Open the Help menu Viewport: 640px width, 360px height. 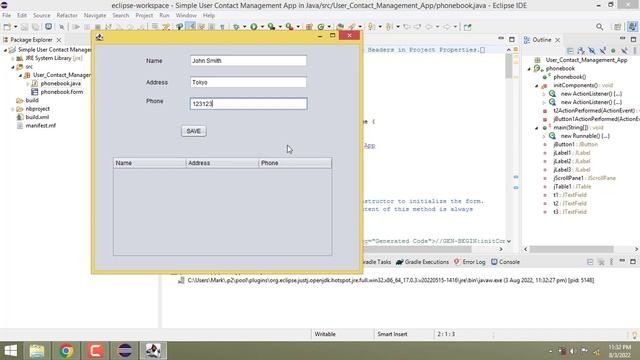[209, 15]
